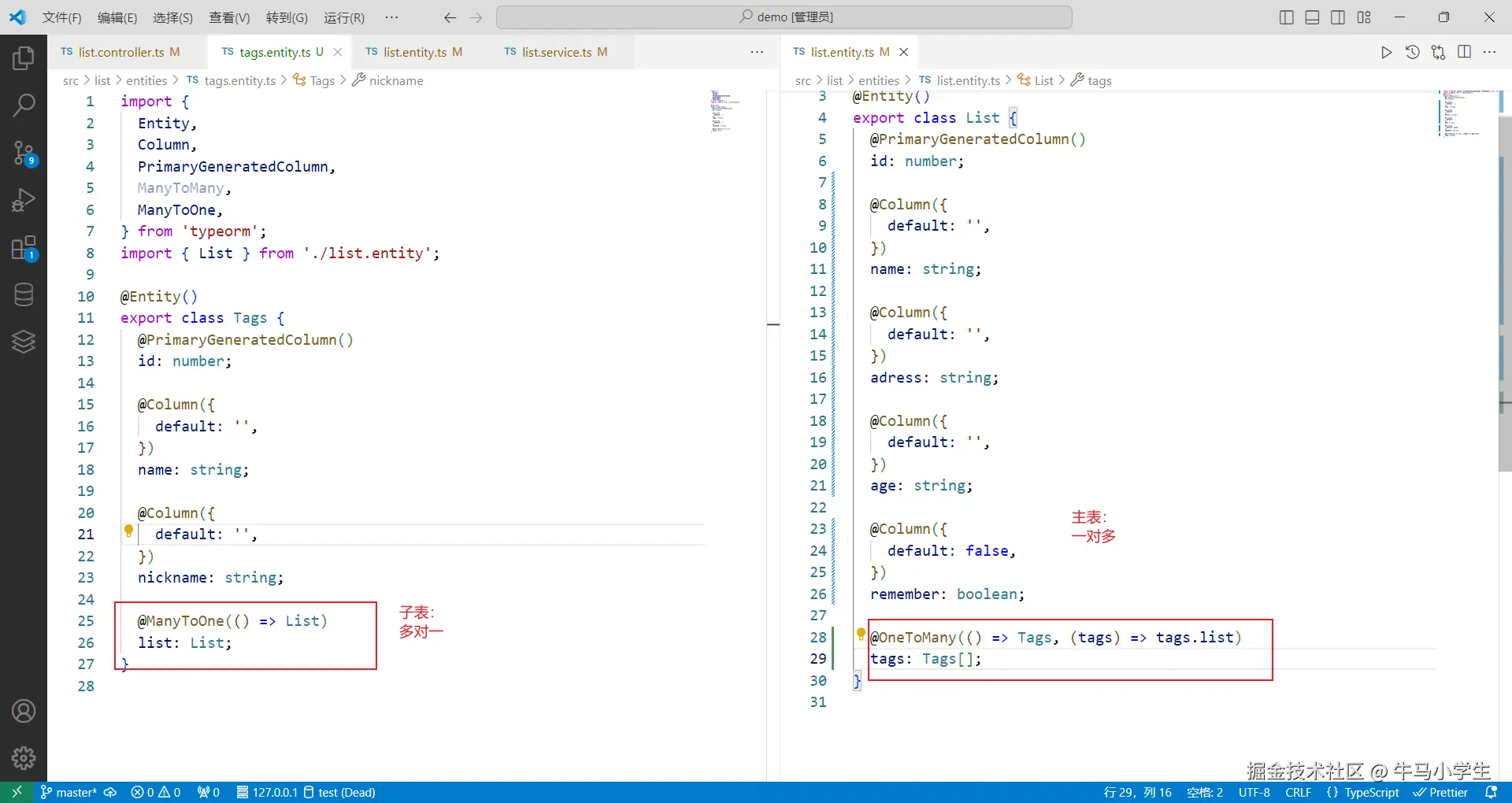Click the left editor minimap
1512x803 pixels.
pyautogui.click(x=734, y=110)
